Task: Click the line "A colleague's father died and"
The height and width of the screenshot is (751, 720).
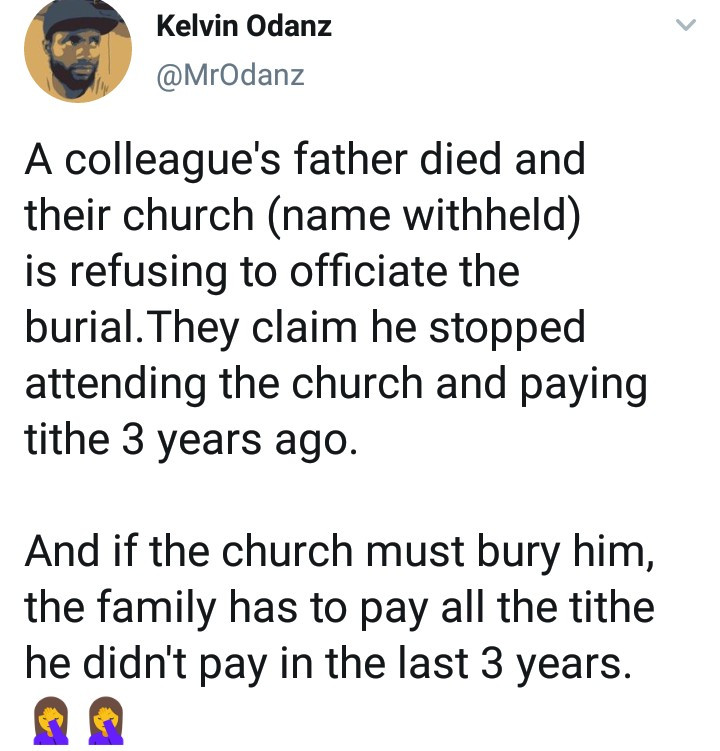Action: tap(305, 162)
